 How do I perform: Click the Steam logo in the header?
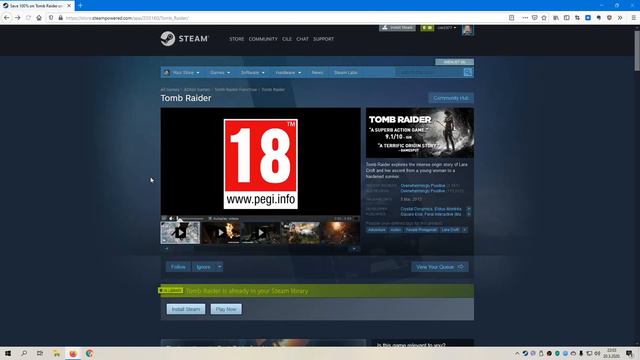coord(184,39)
